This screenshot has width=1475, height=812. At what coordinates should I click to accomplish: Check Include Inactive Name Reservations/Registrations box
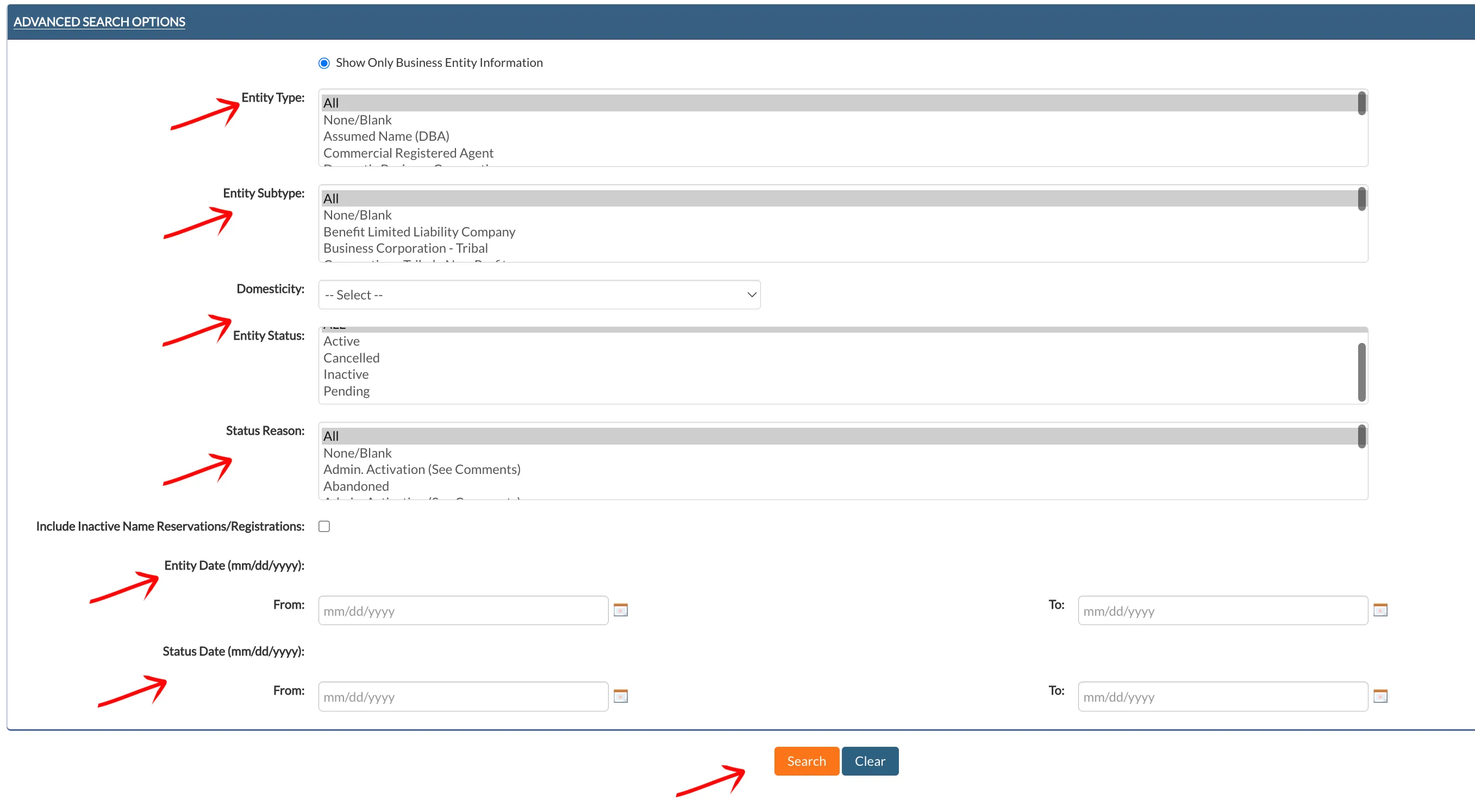pos(324,526)
